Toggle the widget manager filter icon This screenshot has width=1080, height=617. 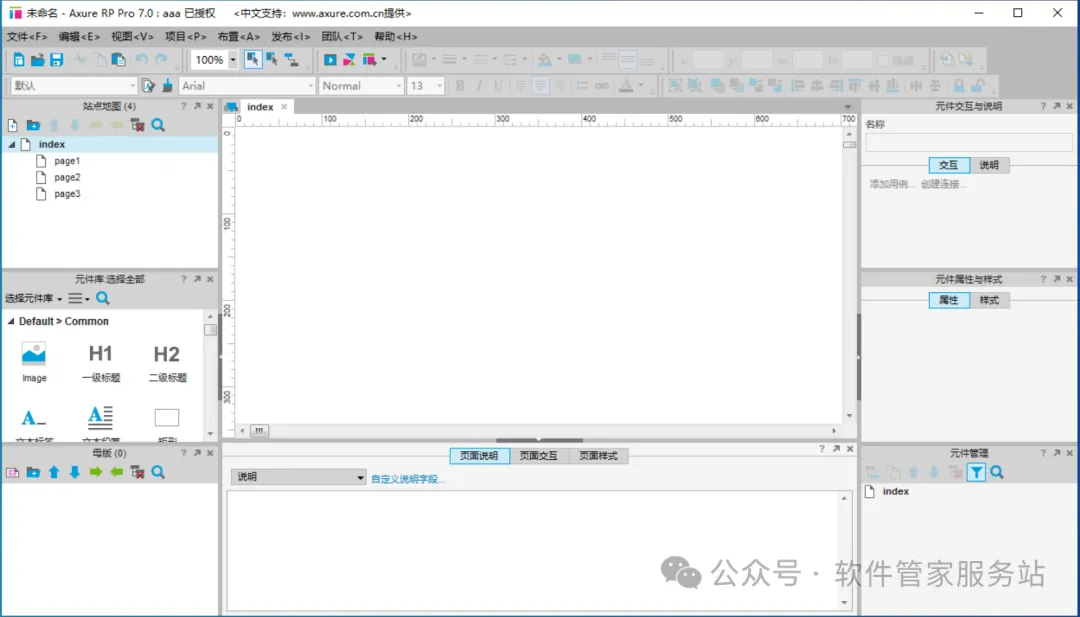point(976,472)
